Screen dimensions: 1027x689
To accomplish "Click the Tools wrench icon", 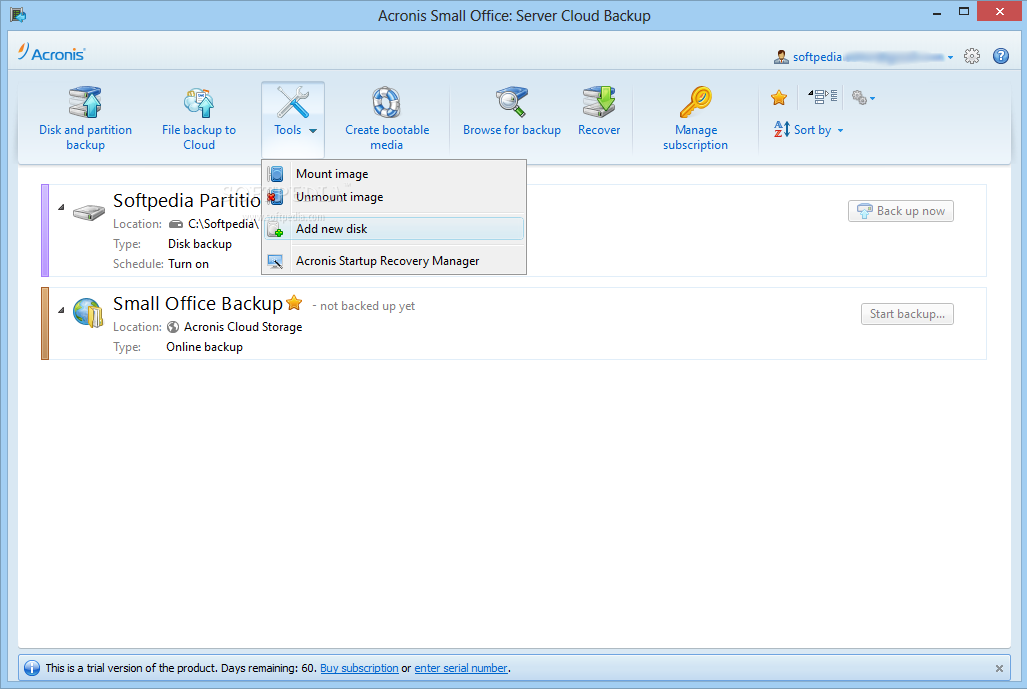I will [292, 102].
